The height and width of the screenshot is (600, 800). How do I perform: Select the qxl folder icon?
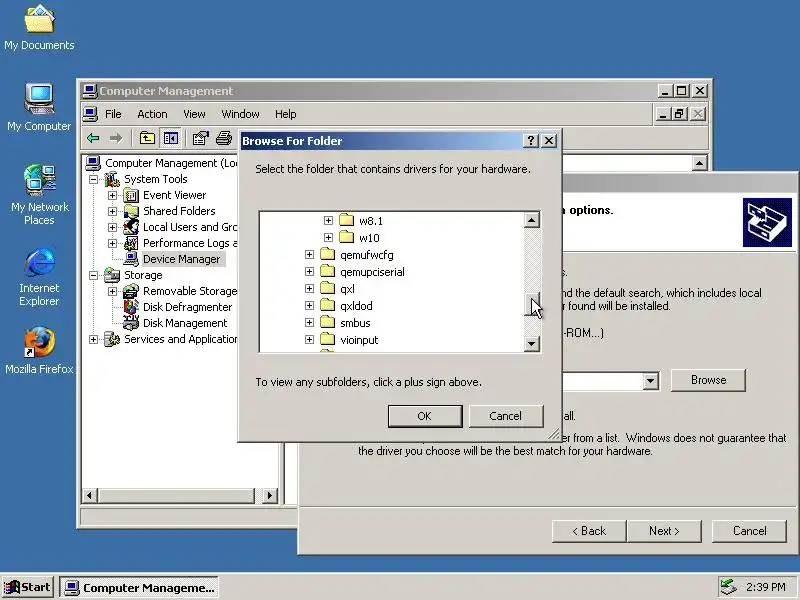click(x=328, y=288)
